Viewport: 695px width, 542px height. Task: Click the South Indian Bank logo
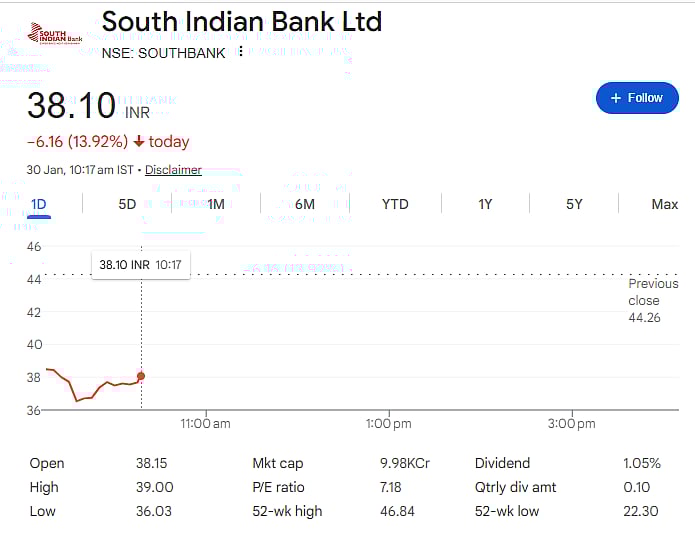(55, 34)
